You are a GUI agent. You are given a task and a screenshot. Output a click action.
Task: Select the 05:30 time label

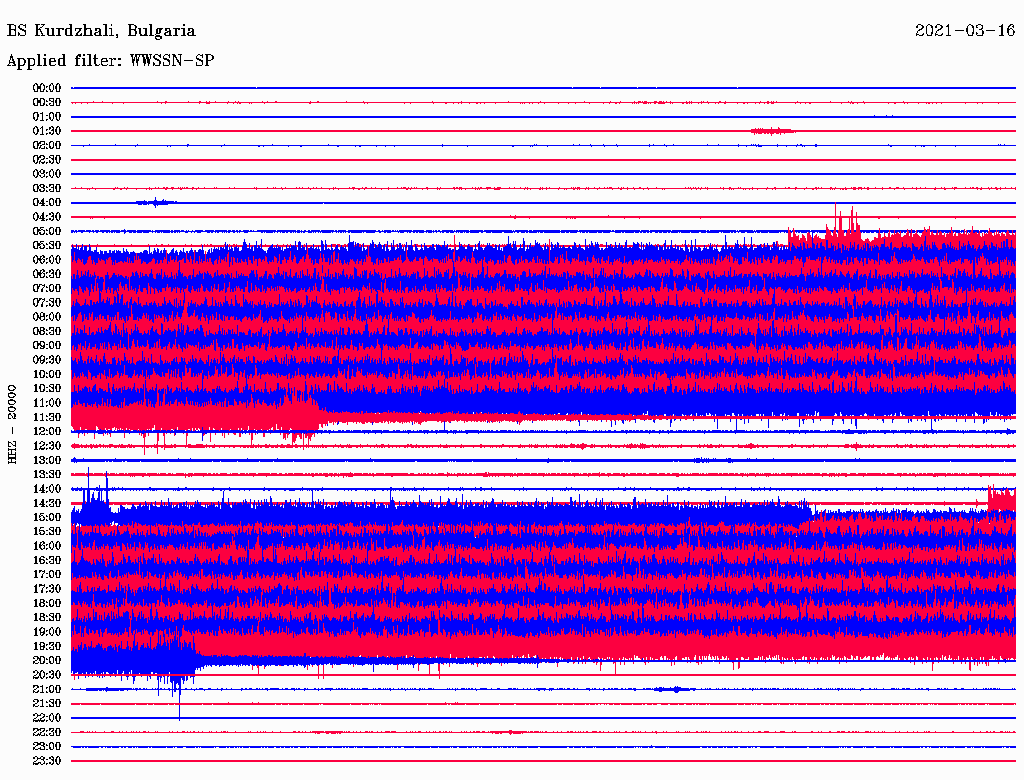47,245
